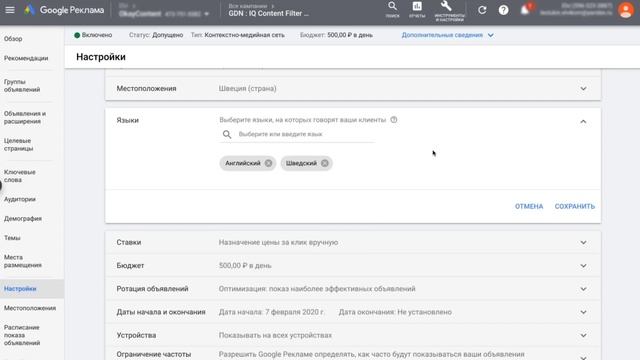Open Расписание показа объявлений in sidebar
This screenshot has width=640, height=360.
[22, 335]
